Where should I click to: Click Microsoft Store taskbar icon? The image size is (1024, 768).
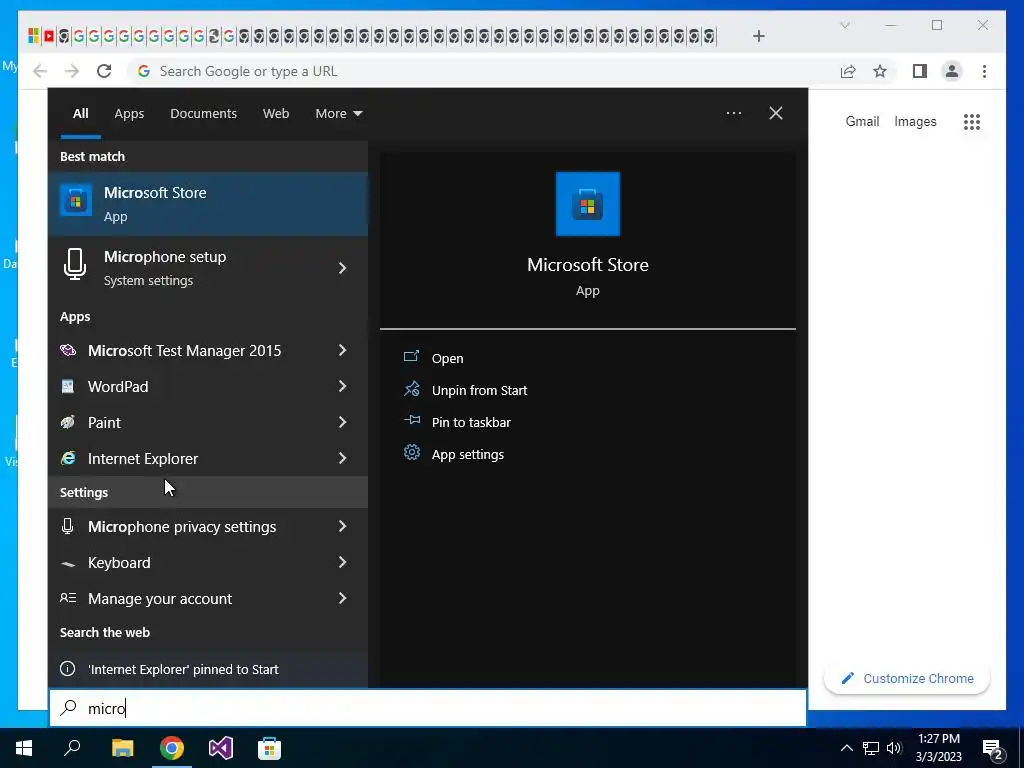[269, 748]
